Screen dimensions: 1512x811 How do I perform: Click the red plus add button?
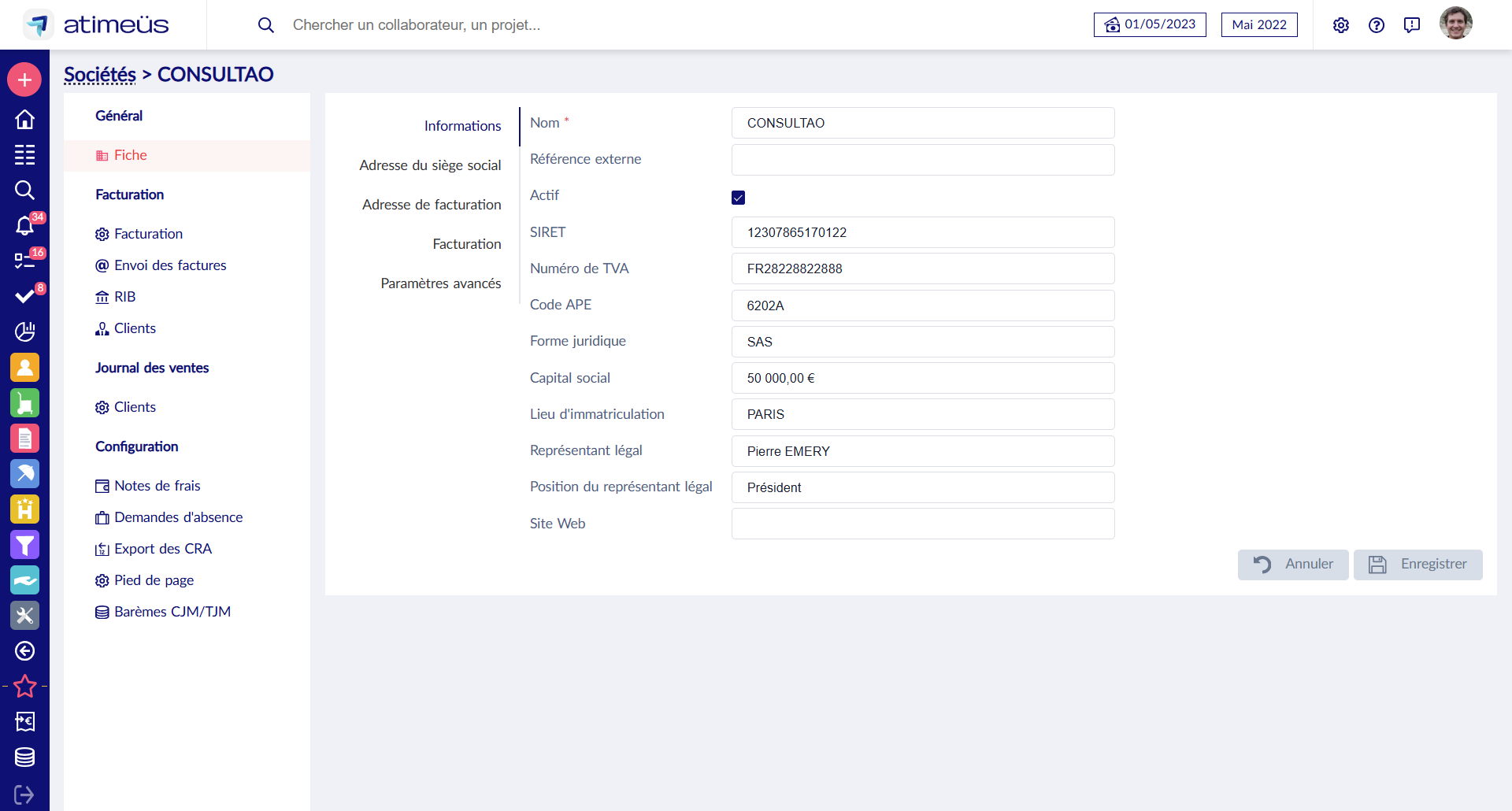(x=24, y=80)
